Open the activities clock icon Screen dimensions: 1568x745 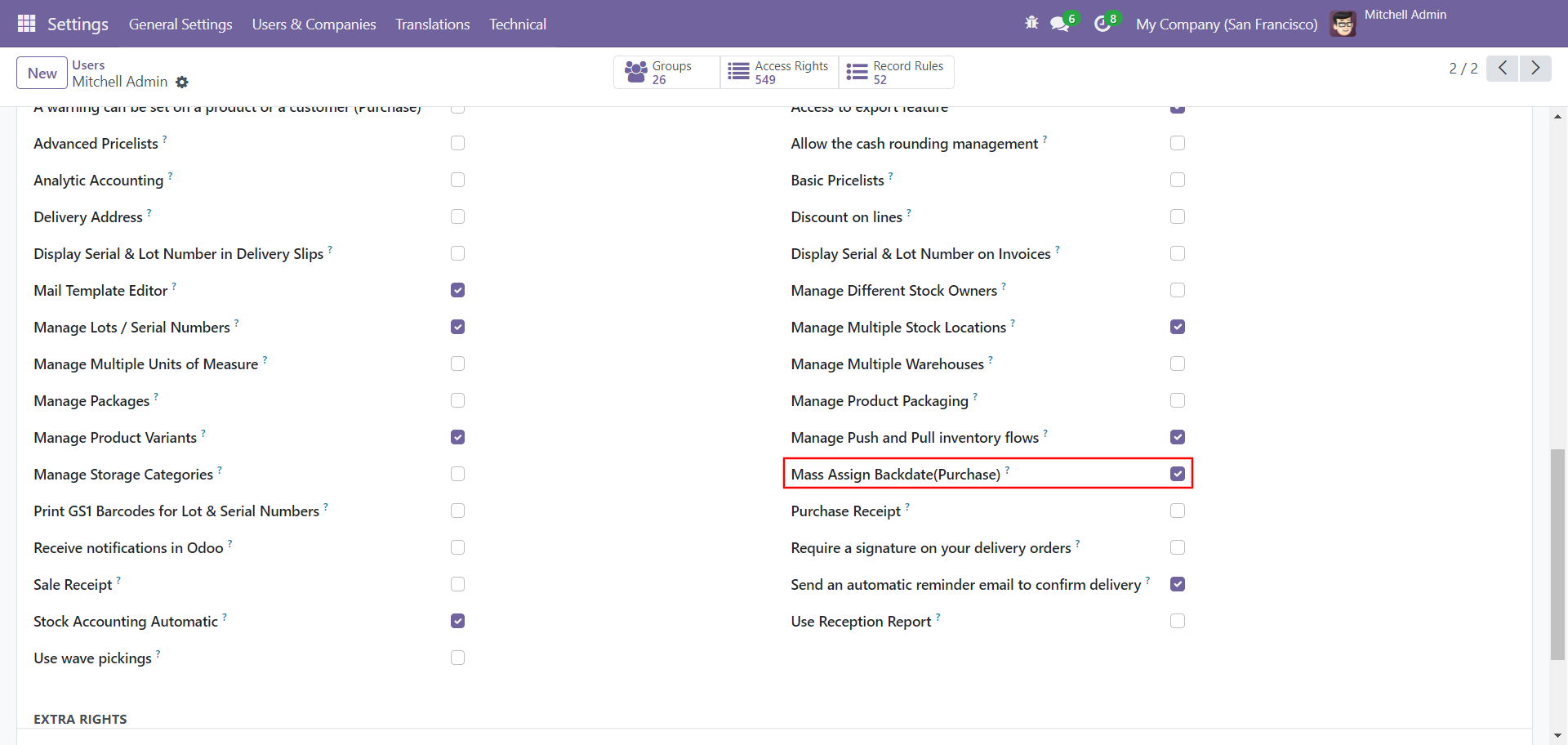1102,24
